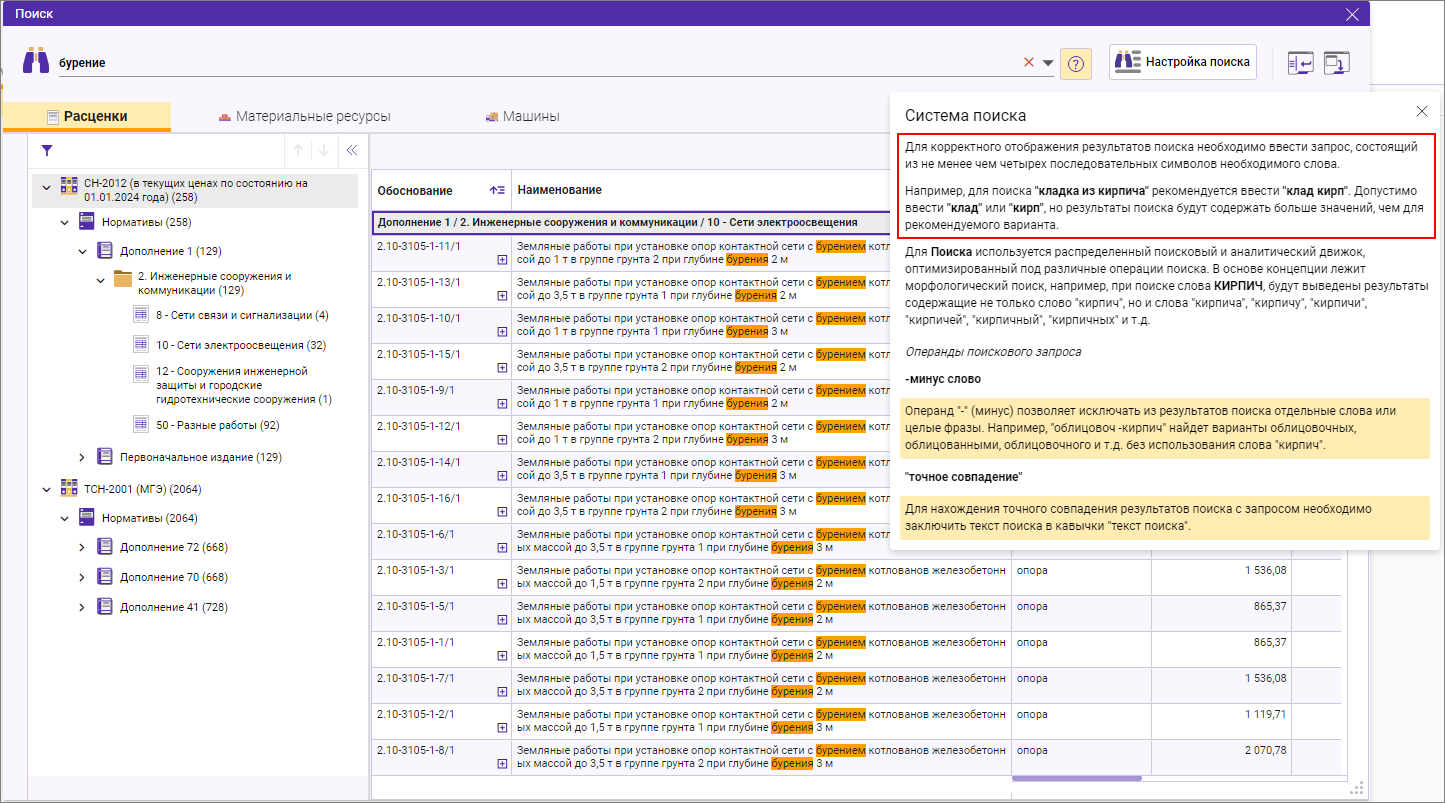
Task: Expand row 2.10-3105-1-8/1 with plus box
Action: (502, 764)
